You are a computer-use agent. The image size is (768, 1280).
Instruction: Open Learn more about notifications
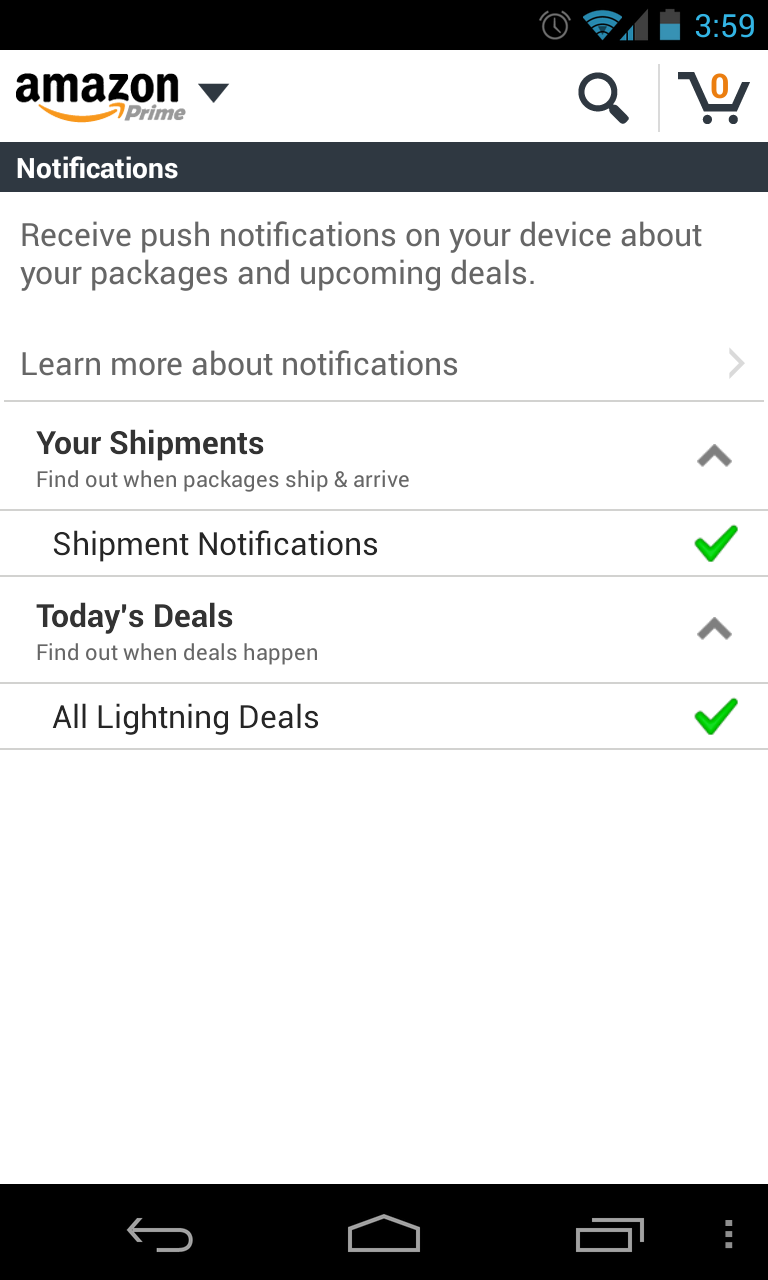pos(239,364)
